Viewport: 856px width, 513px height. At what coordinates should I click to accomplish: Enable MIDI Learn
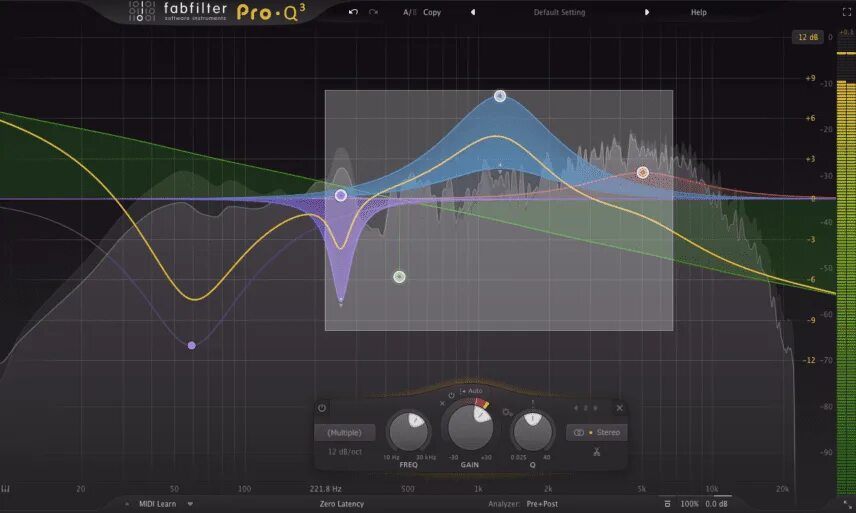(157, 504)
